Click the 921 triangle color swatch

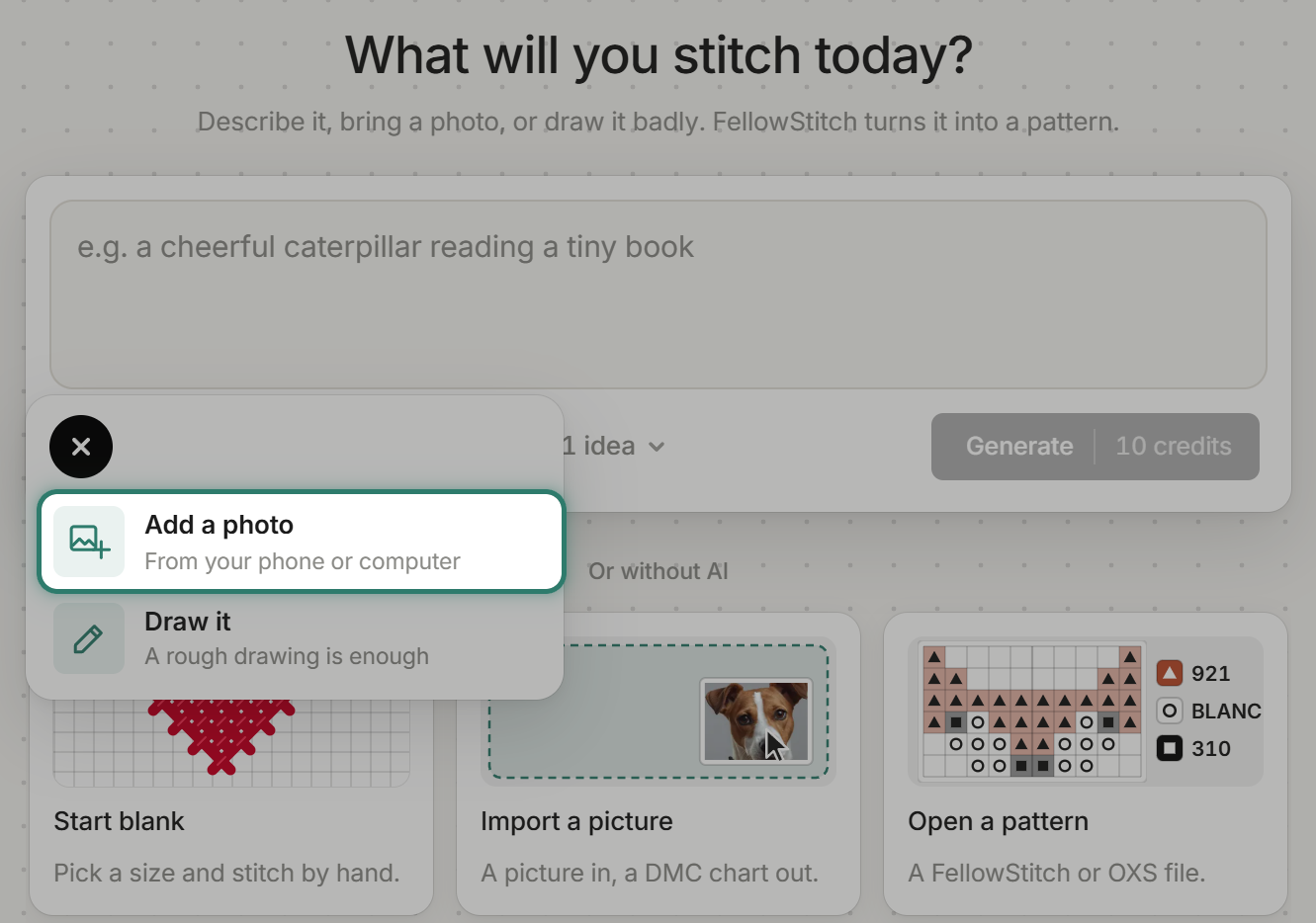tap(1170, 674)
